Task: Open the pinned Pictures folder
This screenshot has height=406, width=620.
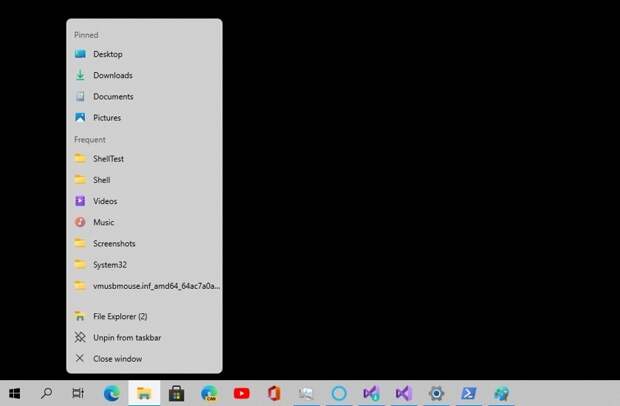Action: (144, 117)
